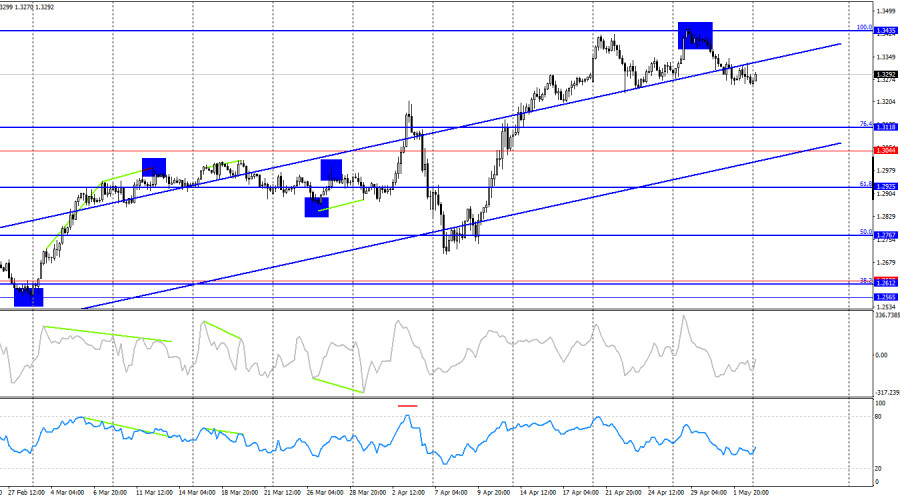Click the 1.3499 price scale value

click(887, 11)
